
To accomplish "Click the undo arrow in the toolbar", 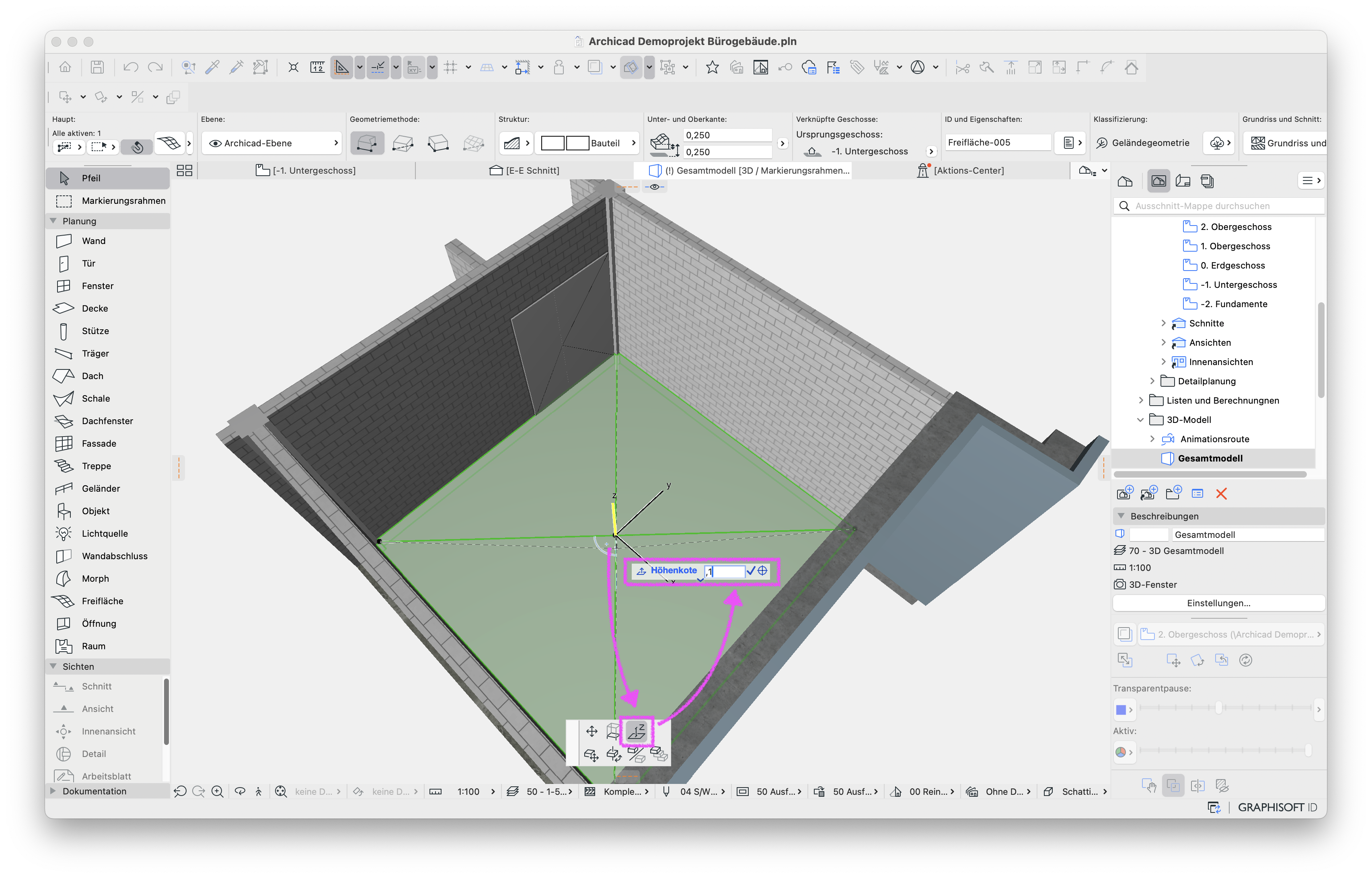I will (131, 68).
